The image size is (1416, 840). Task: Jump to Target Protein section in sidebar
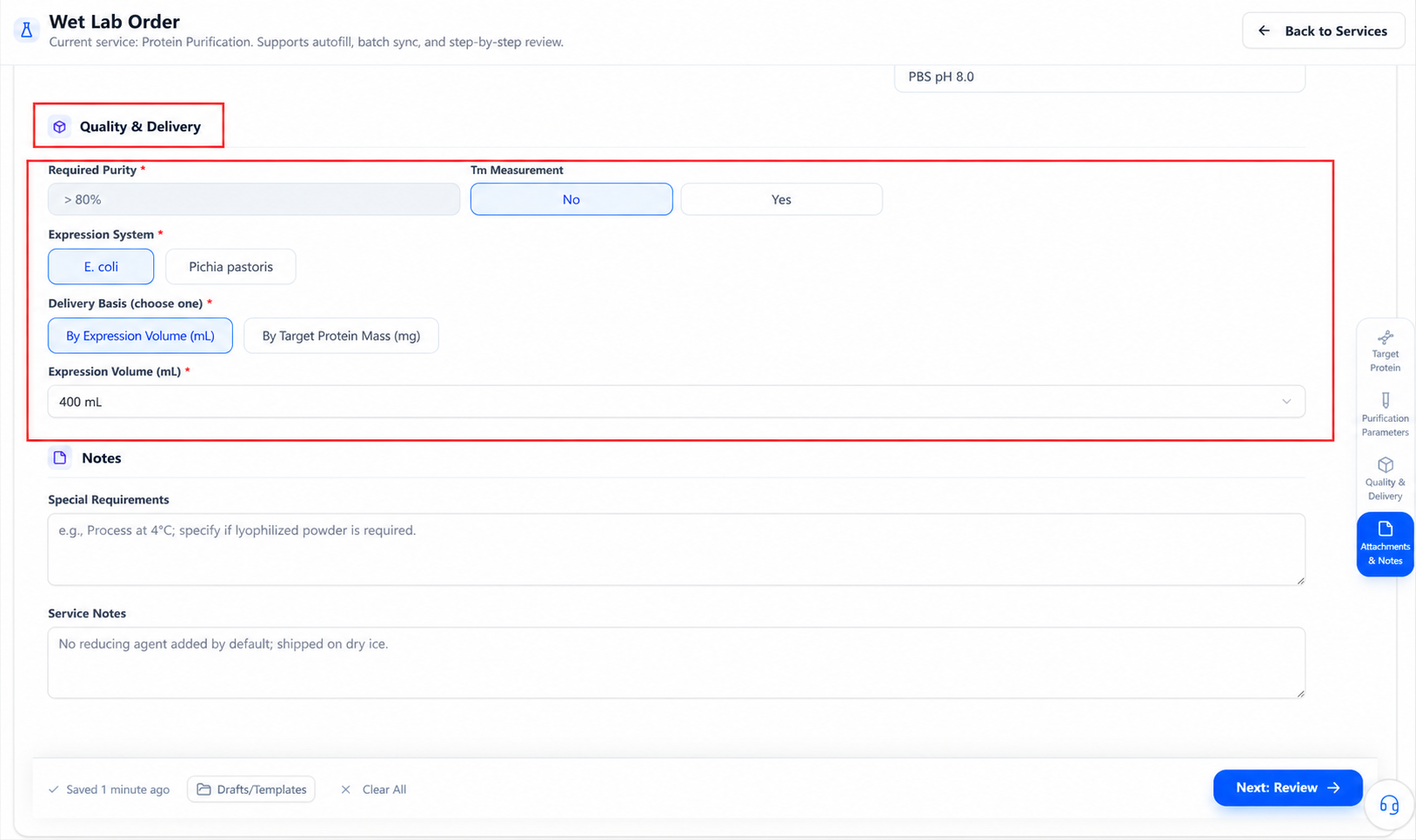(1385, 351)
